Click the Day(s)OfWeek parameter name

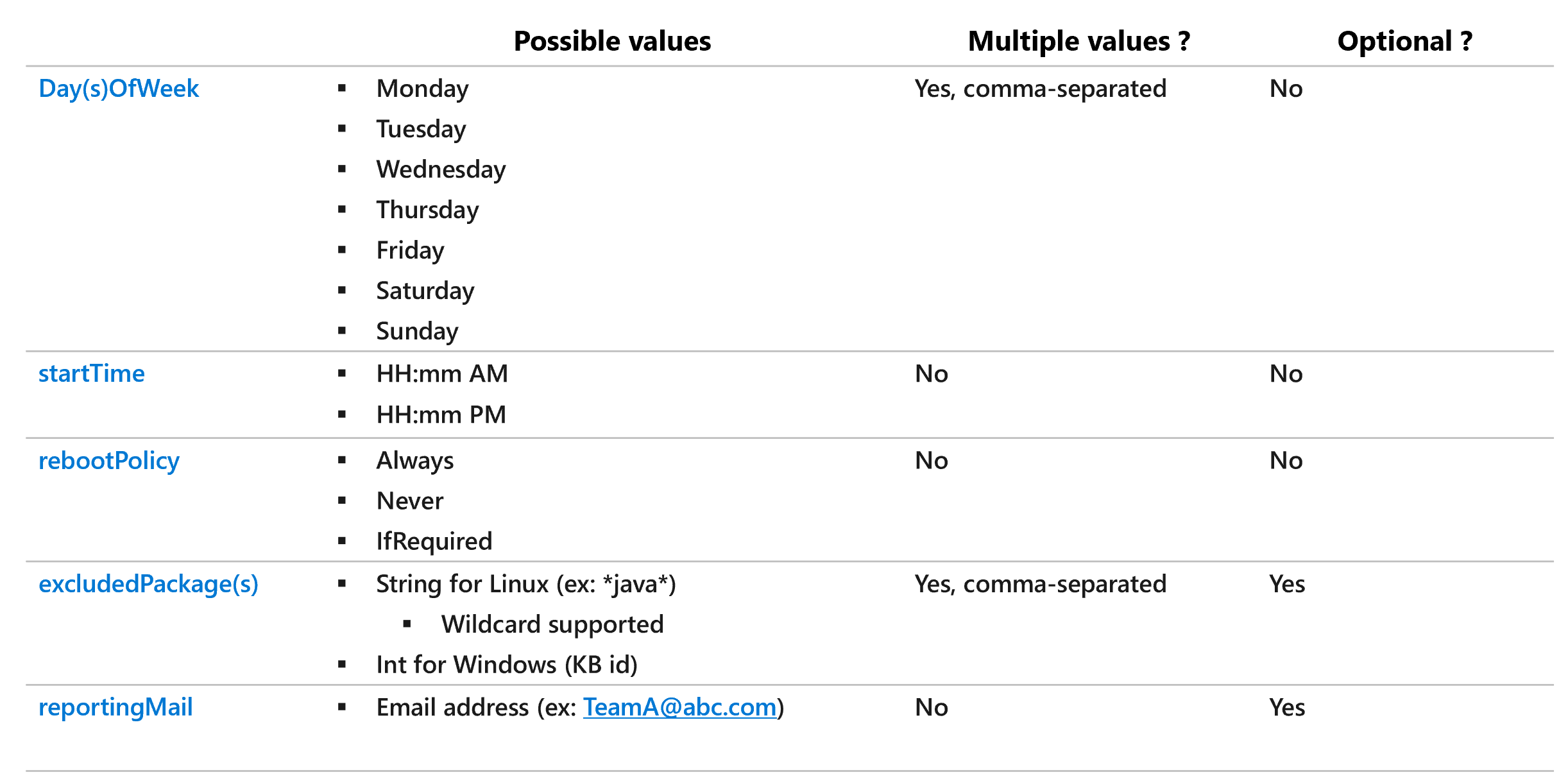click(119, 89)
